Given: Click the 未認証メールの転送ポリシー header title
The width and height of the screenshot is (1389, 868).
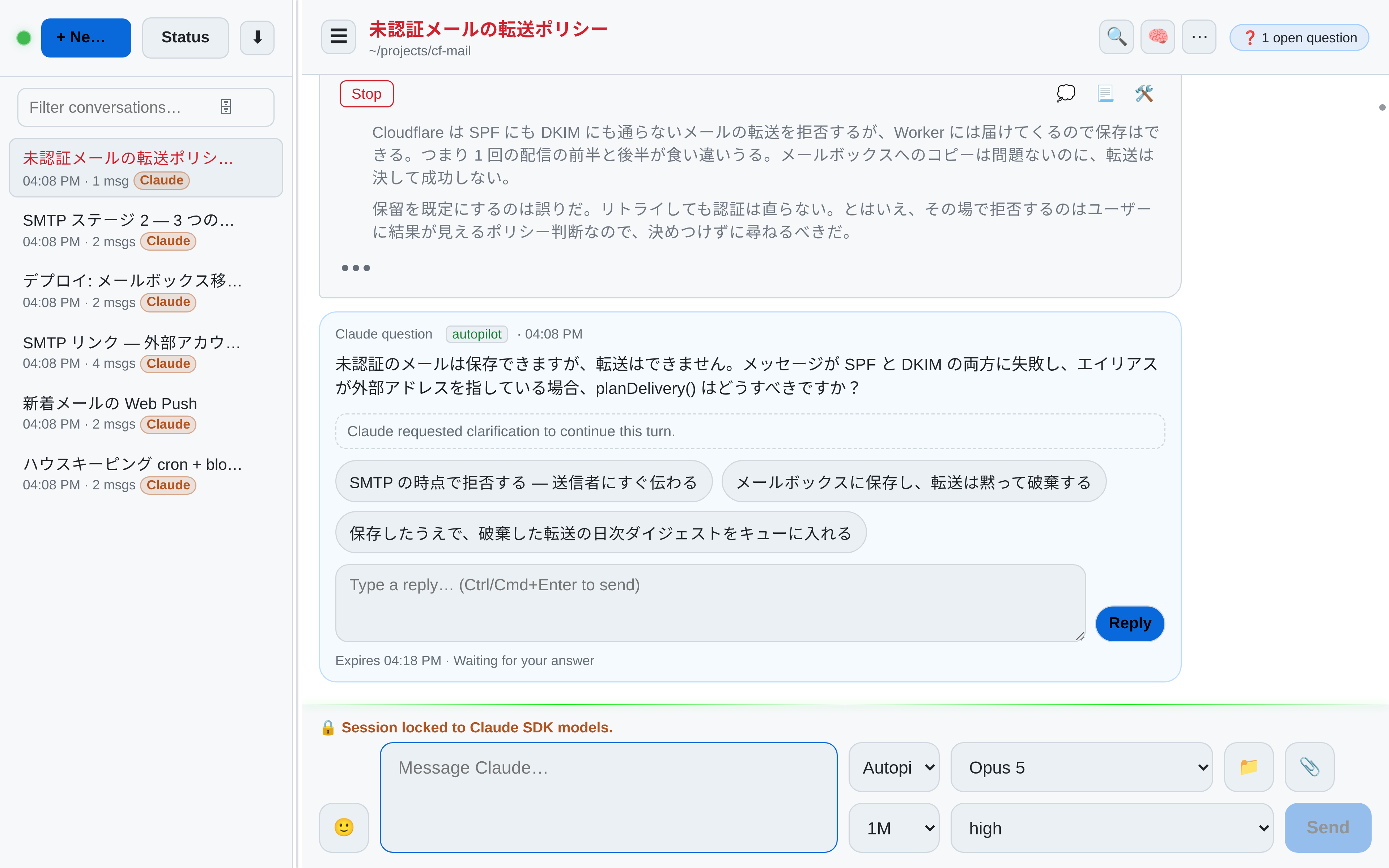Looking at the screenshot, I should pos(488,29).
